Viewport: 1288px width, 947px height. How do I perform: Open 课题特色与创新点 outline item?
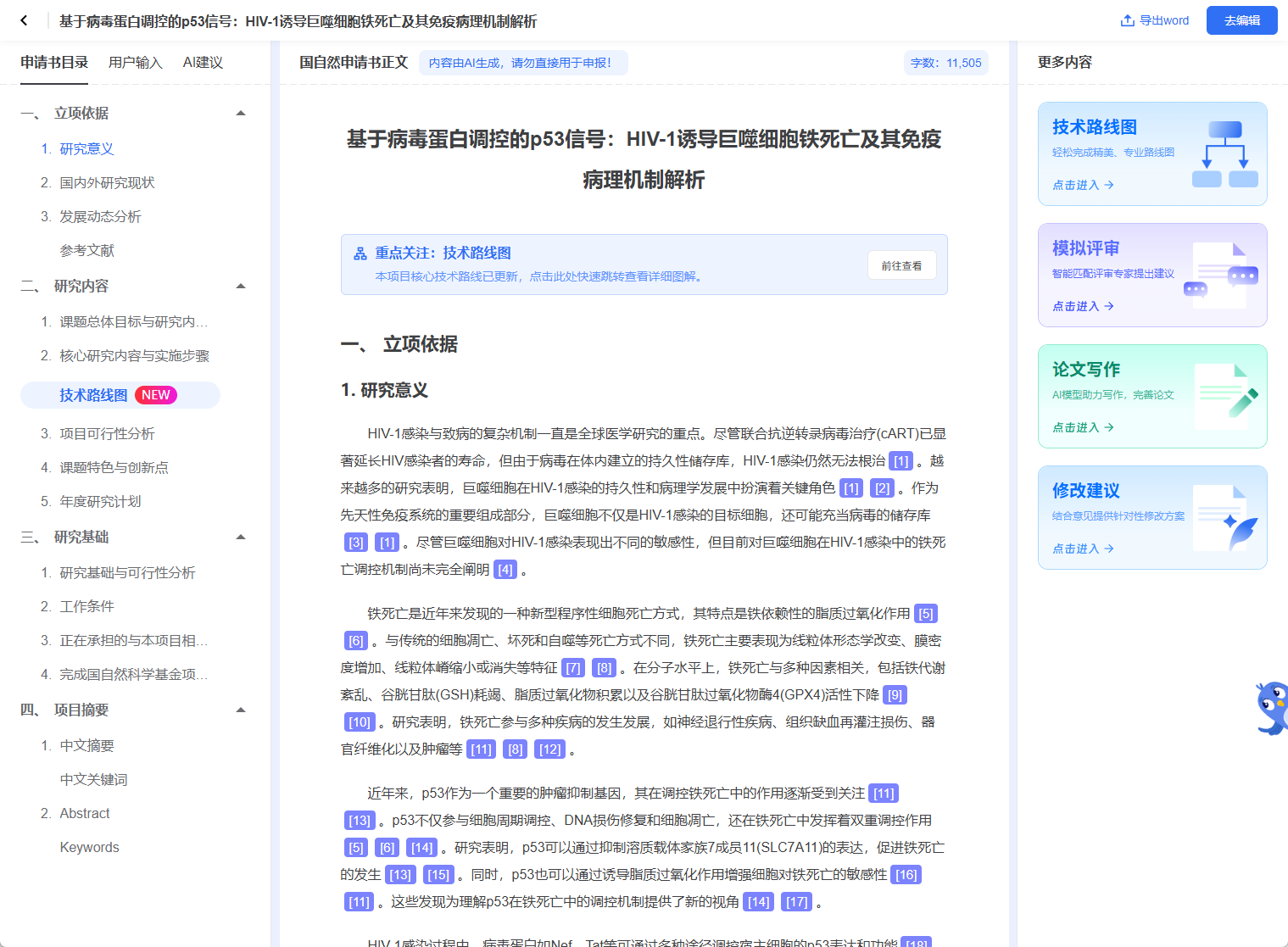pos(114,468)
